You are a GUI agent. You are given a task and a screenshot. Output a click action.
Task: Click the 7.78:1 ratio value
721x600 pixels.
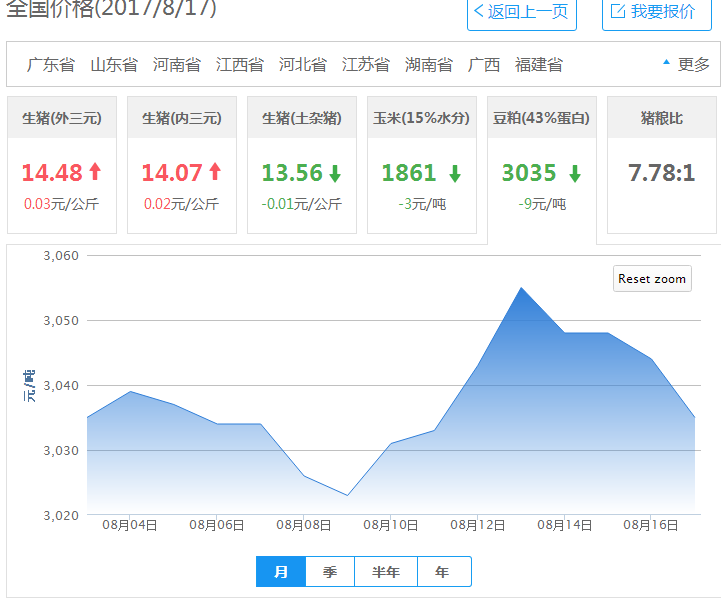point(662,173)
